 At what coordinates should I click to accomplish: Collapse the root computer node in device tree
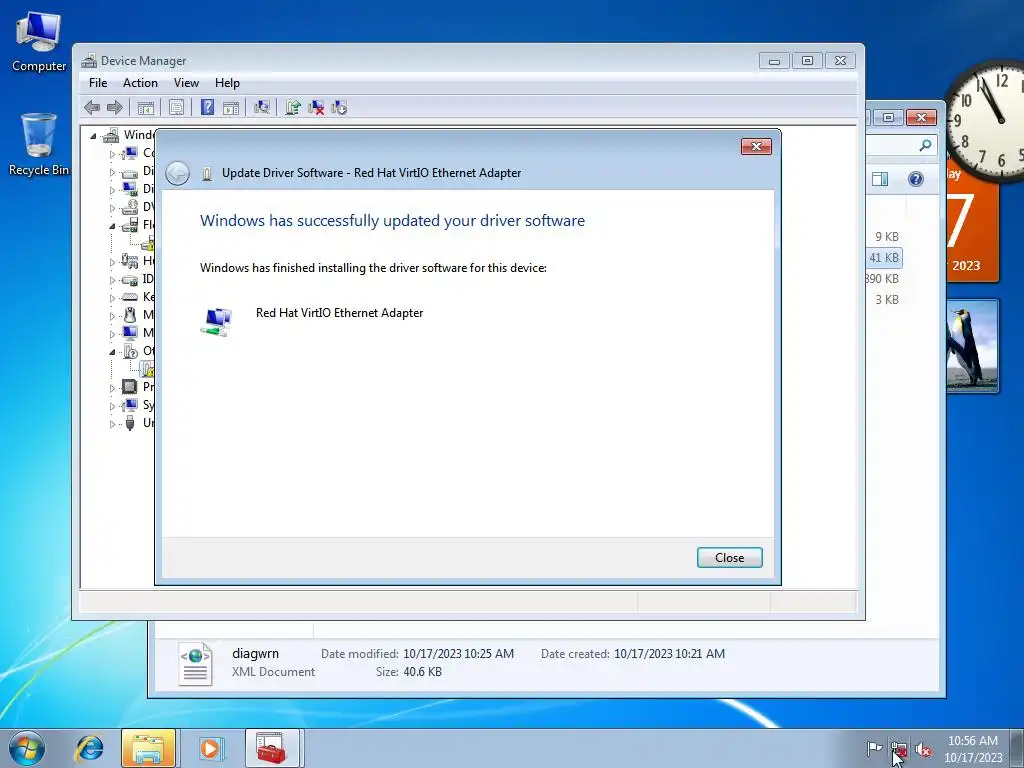[x=93, y=136]
